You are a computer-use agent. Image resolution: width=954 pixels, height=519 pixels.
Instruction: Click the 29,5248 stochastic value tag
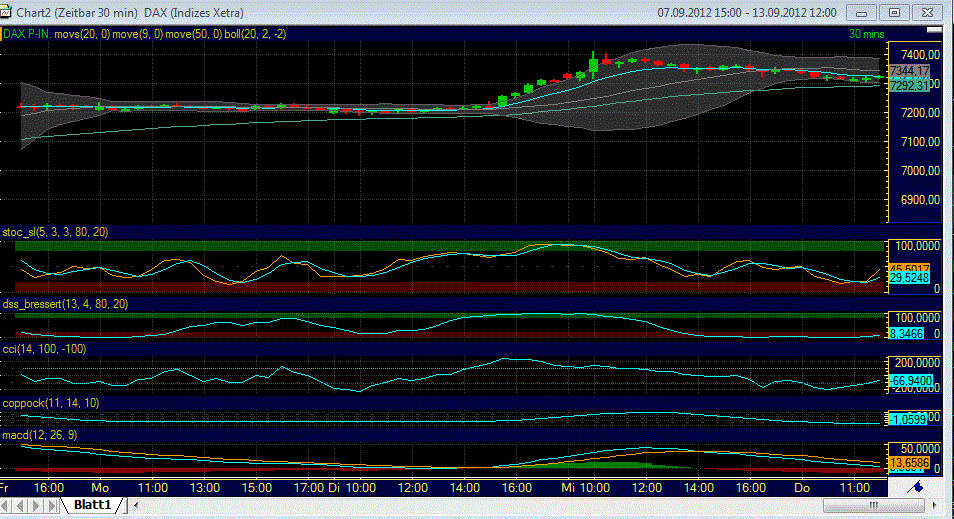pos(910,278)
